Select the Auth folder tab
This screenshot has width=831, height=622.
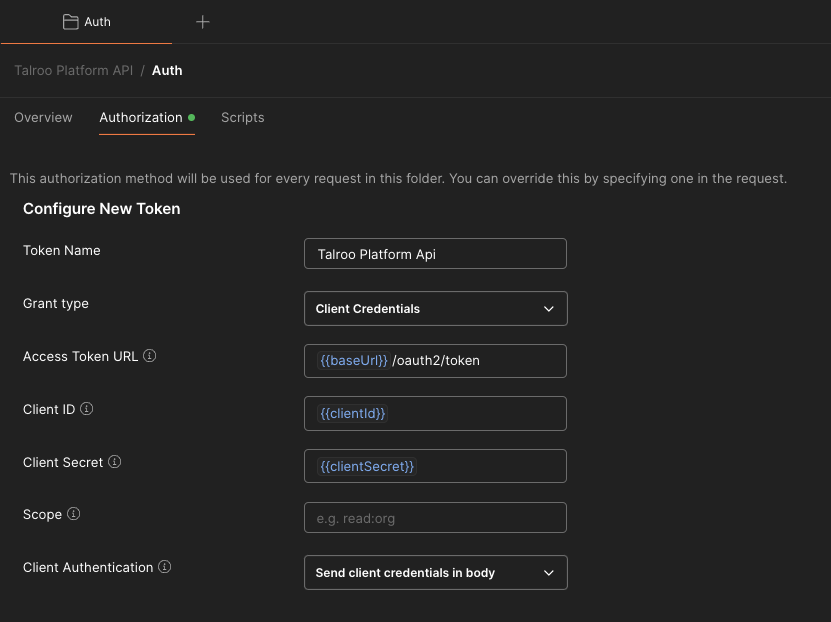point(86,22)
